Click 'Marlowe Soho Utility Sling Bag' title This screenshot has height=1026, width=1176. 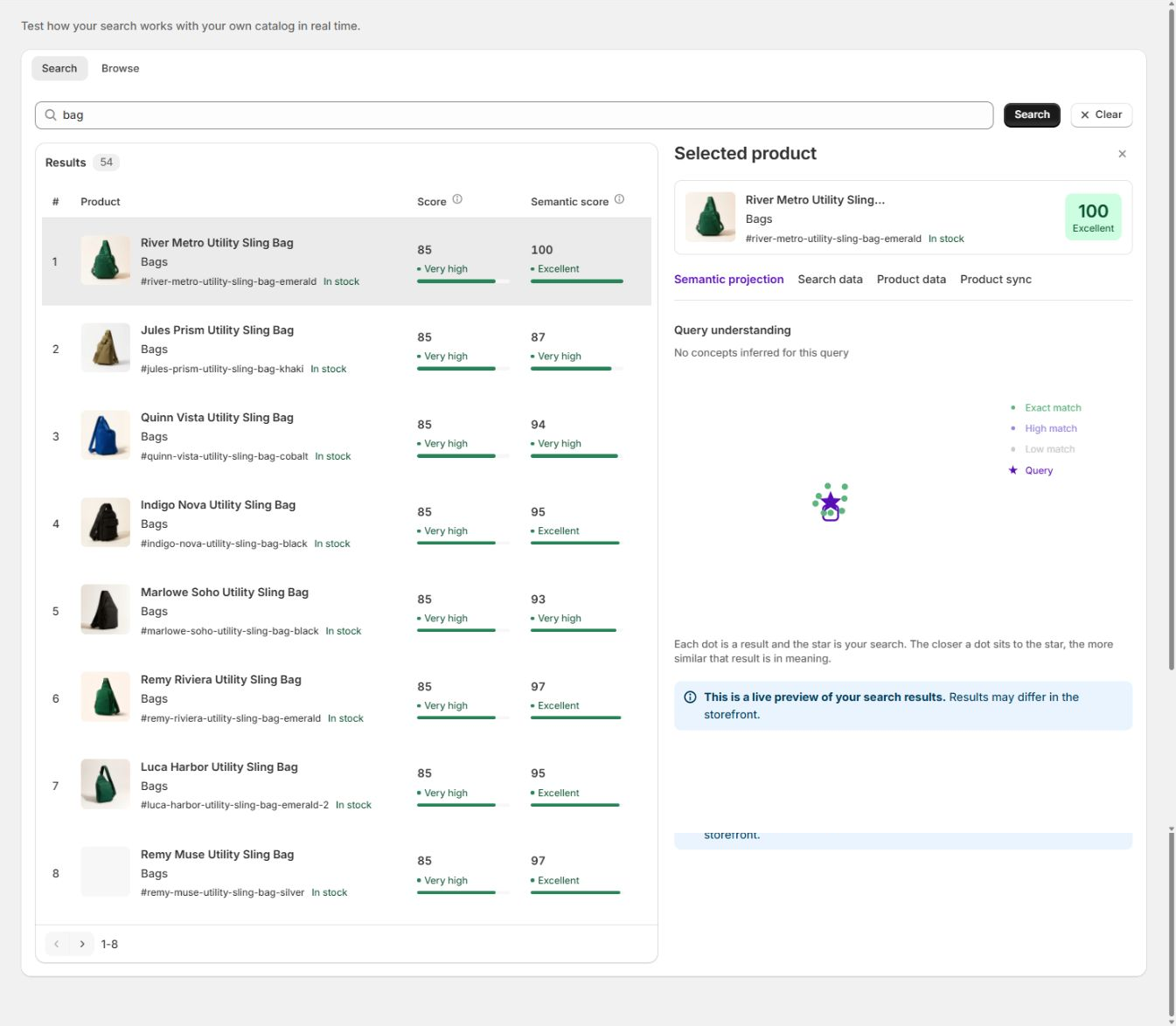coord(225,593)
